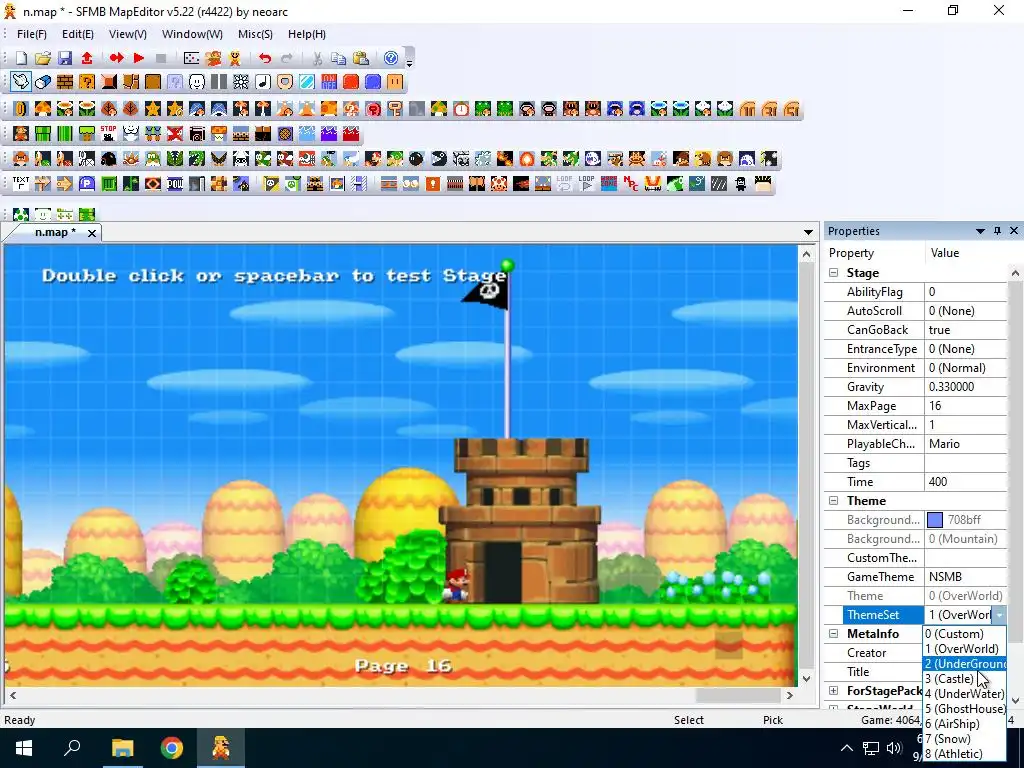Pick the blue P-switch icon
Image resolution: width=1024 pixels, height=768 pixels.
coord(87,184)
